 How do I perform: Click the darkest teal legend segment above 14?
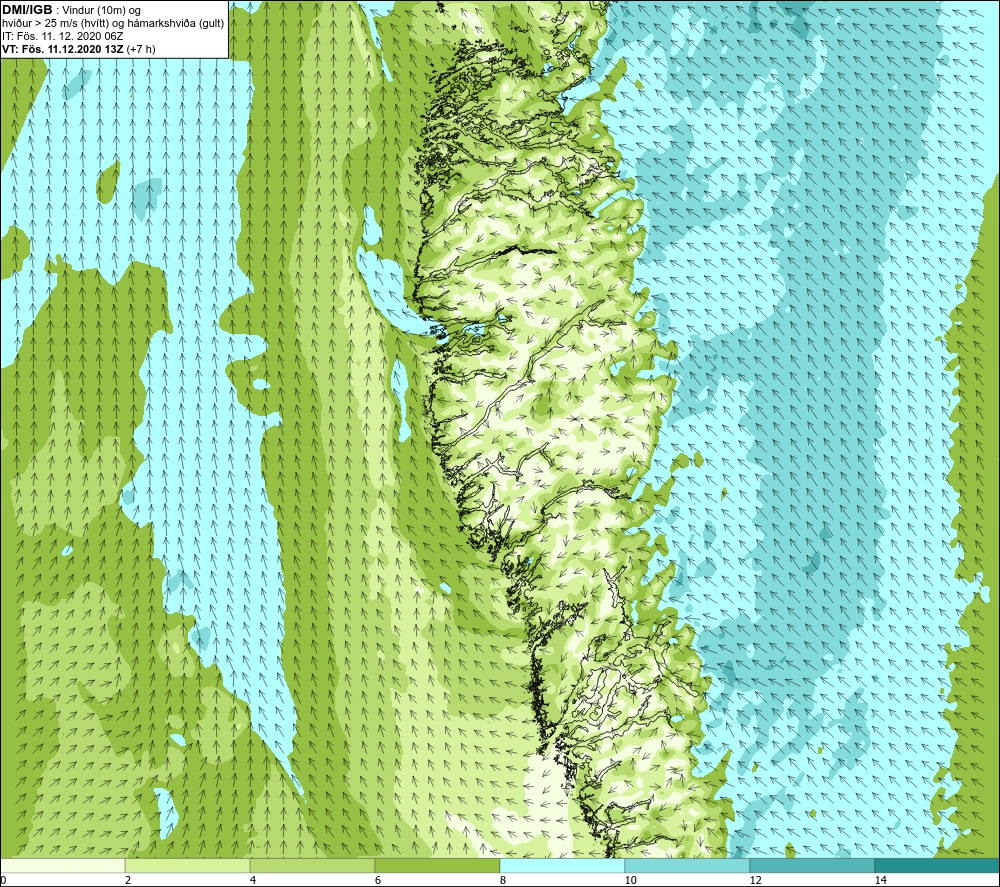938,865
